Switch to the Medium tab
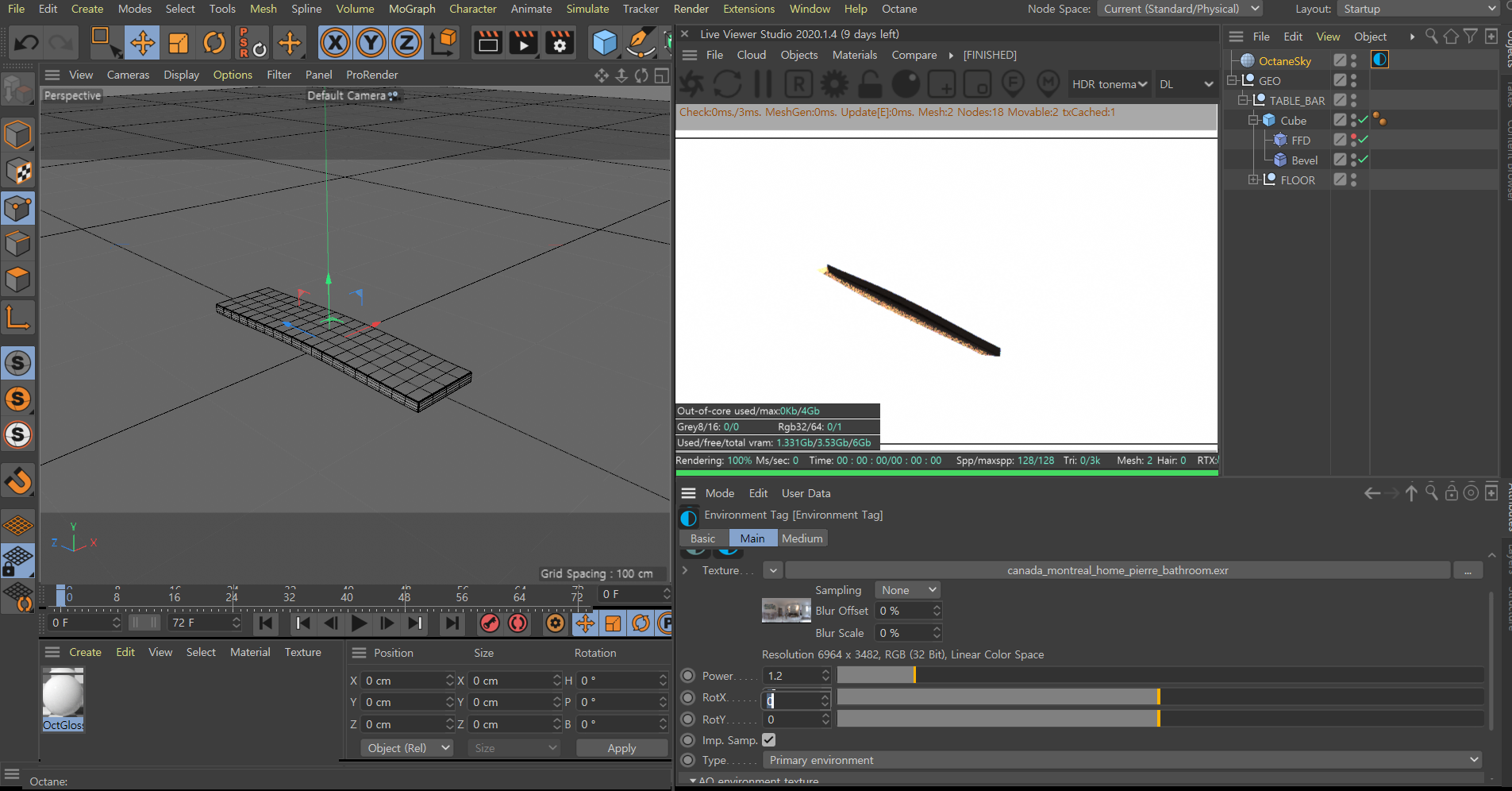 tap(802, 538)
